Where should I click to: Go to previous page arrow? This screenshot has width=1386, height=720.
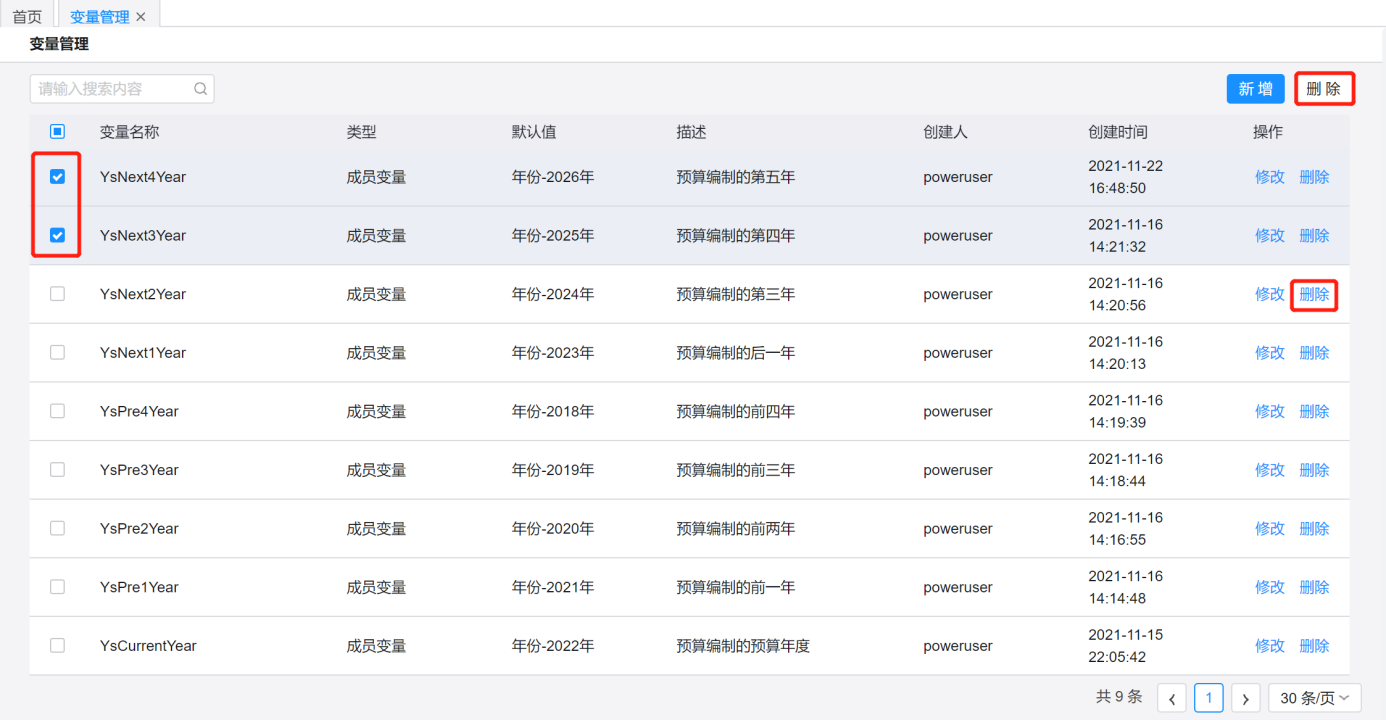(x=1172, y=698)
